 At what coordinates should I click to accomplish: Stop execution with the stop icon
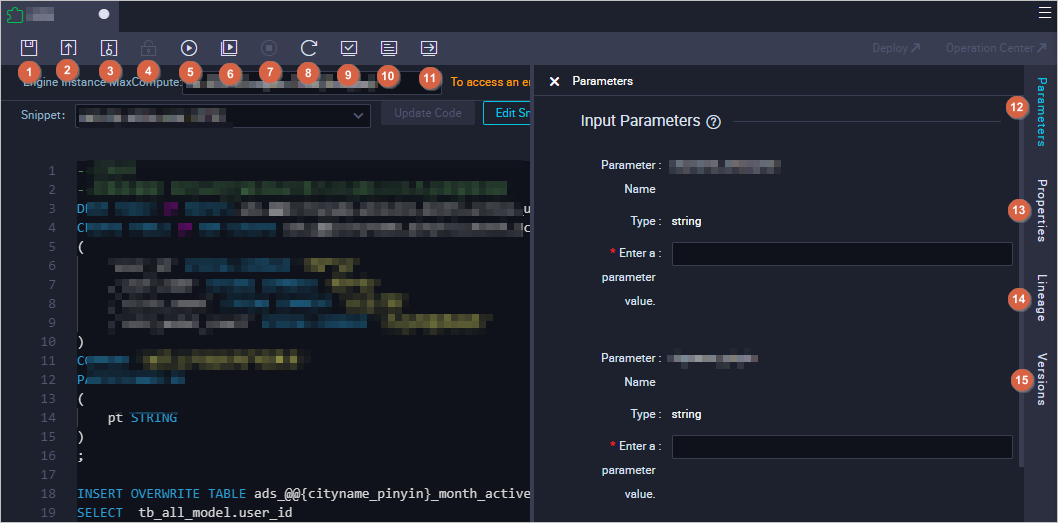click(x=269, y=48)
